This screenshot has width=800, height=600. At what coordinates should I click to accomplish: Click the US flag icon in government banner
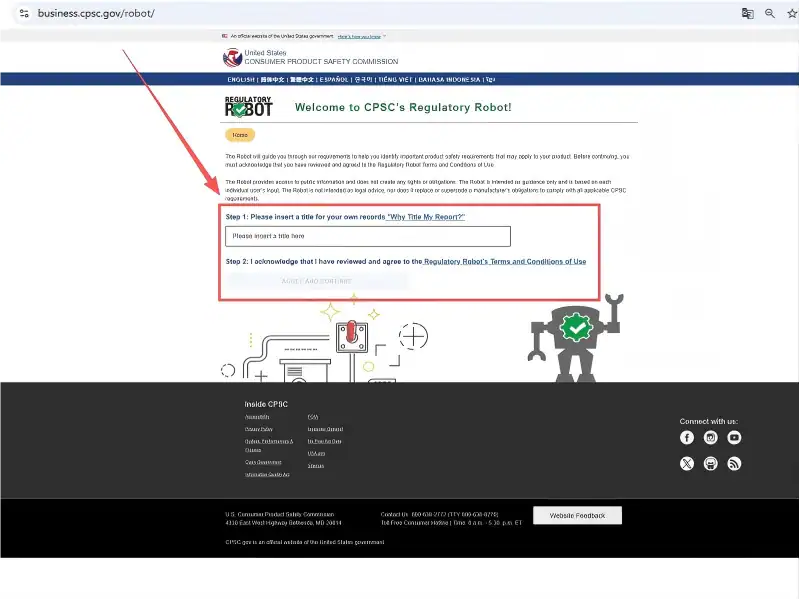pyautogui.click(x=224, y=36)
